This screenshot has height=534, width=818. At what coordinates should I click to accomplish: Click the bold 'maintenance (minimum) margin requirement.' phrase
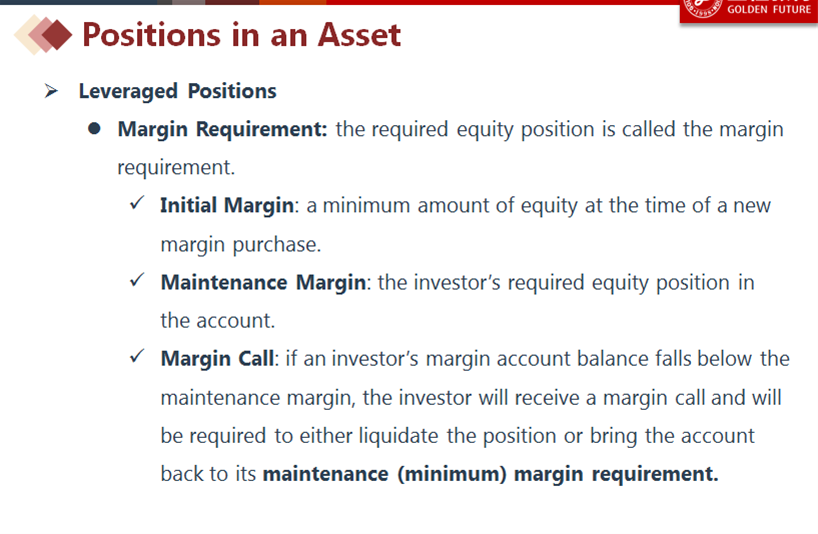490,473
